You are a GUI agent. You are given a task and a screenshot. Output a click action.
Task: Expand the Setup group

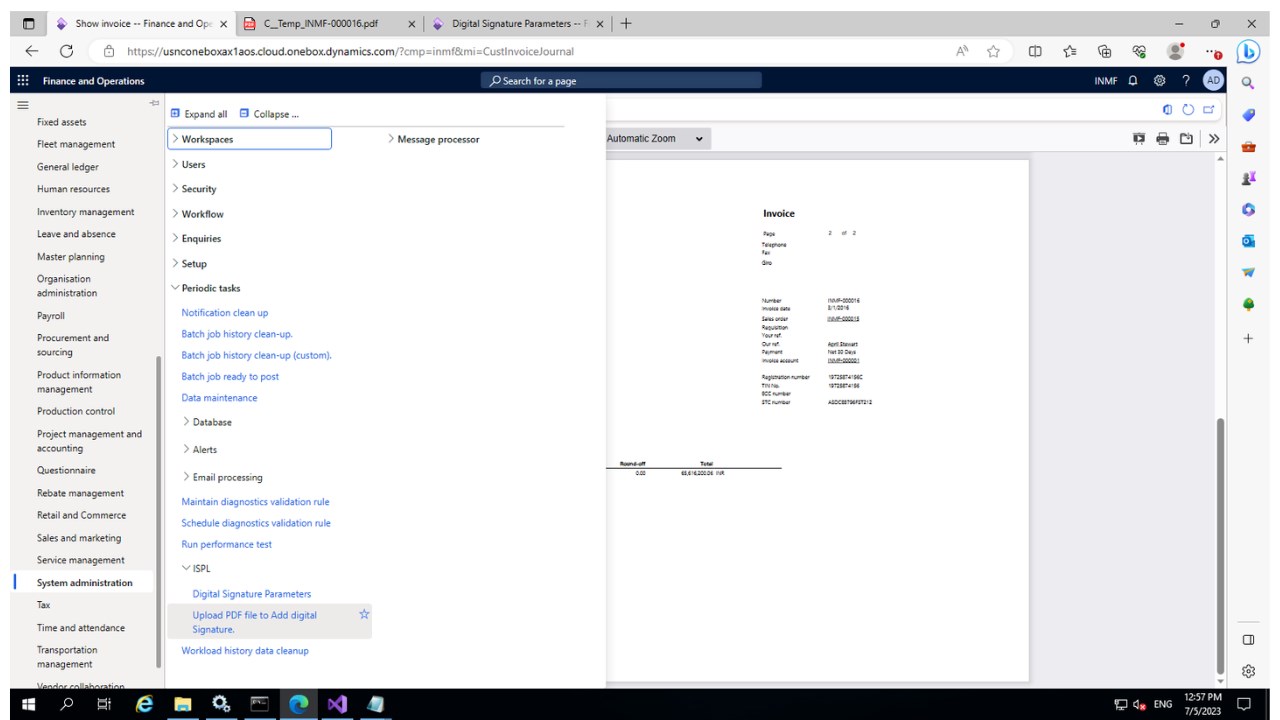189,263
